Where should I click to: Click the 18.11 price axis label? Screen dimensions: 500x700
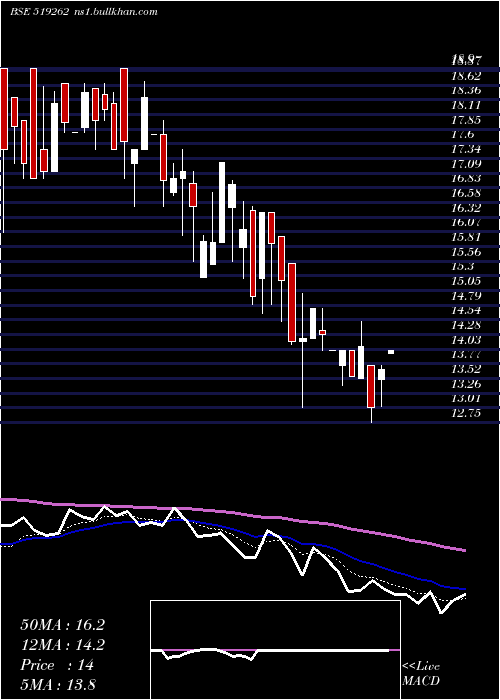466,105
